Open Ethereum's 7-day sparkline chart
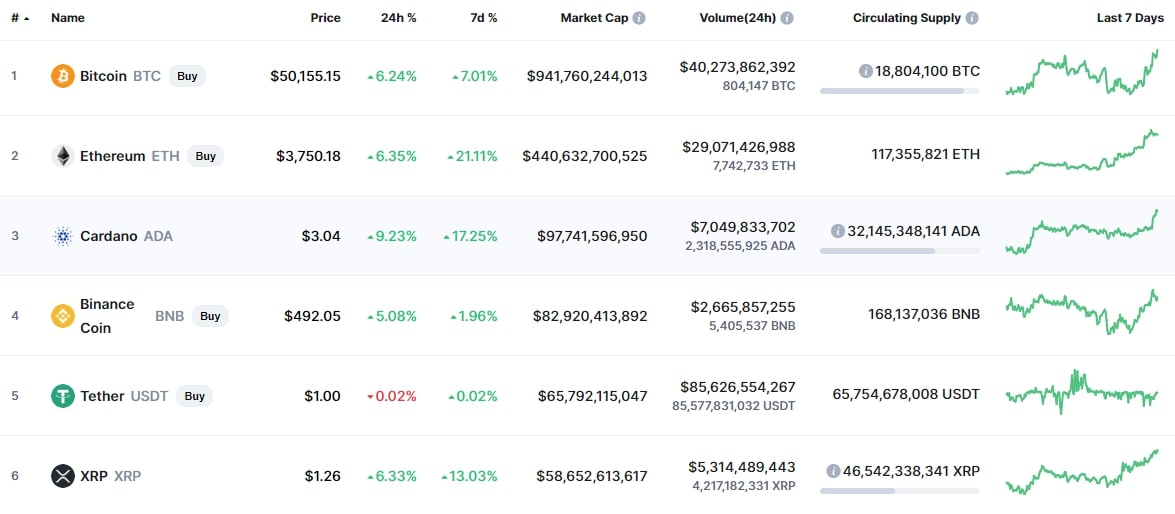The height and width of the screenshot is (514, 1175). click(1082, 152)
